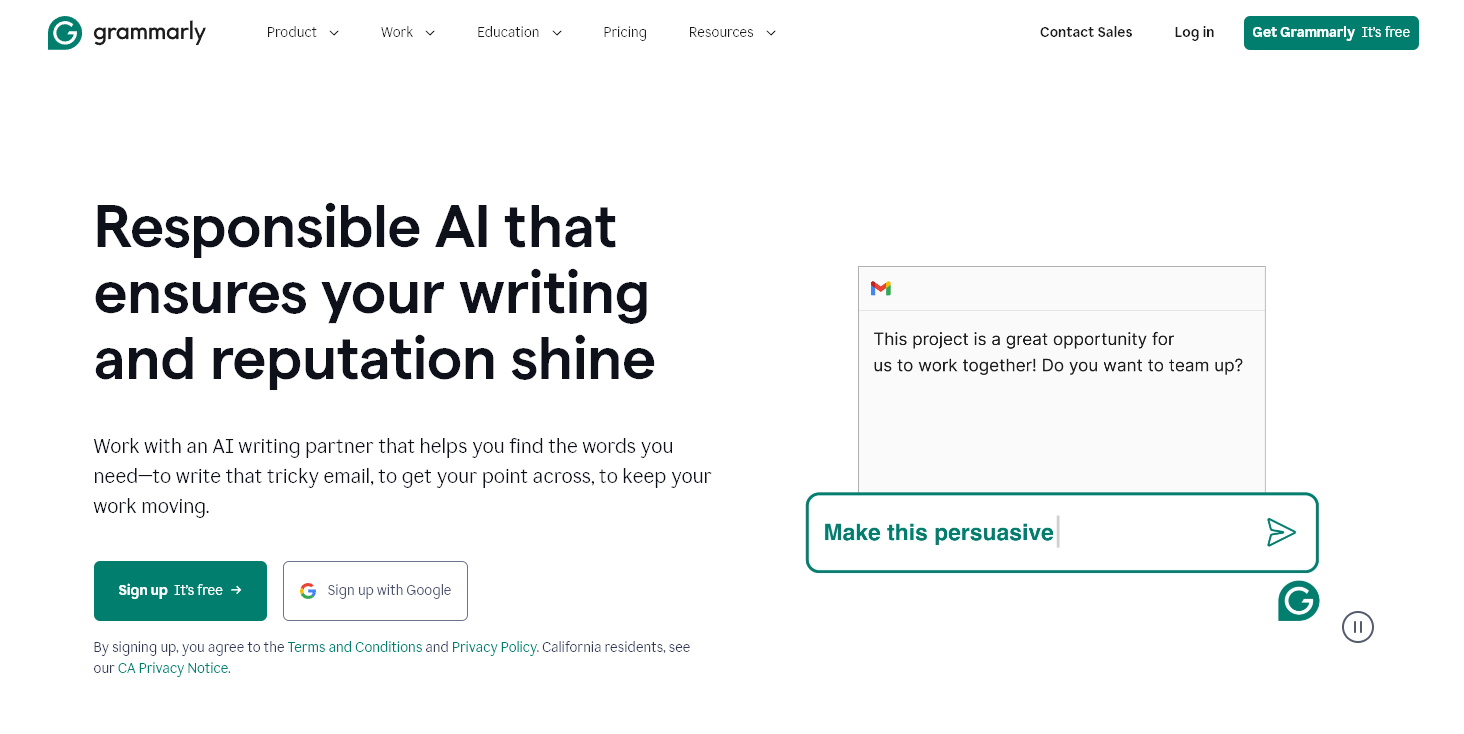Screen dimensions: 1464x734
Task: Expand the Work dropdown
Action: coord(407,32)
